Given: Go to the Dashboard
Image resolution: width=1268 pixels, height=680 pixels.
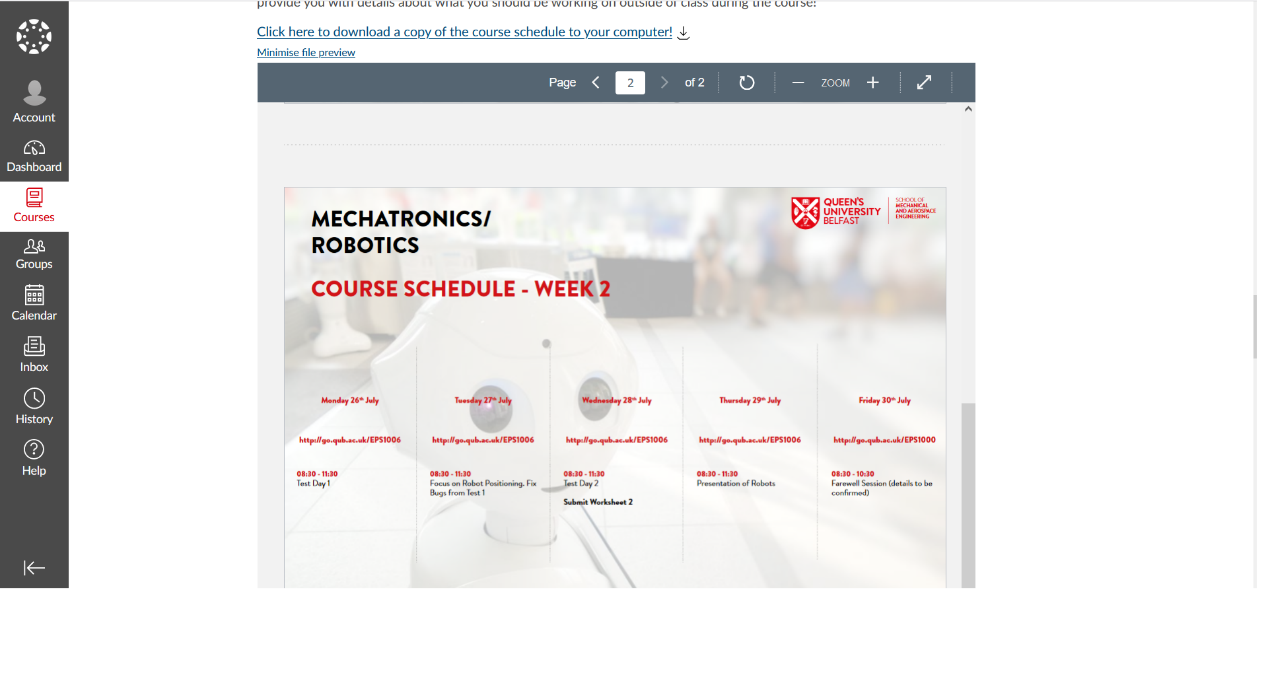Looking at the screenshot, I should pos(34,156).
